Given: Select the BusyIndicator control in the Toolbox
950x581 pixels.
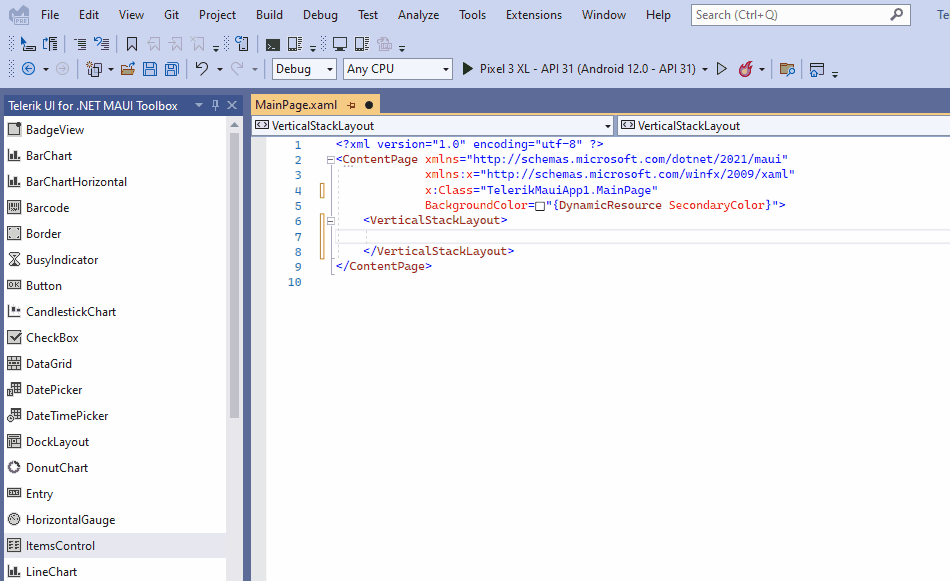Looking at the screenshot, I should (63, 259).
